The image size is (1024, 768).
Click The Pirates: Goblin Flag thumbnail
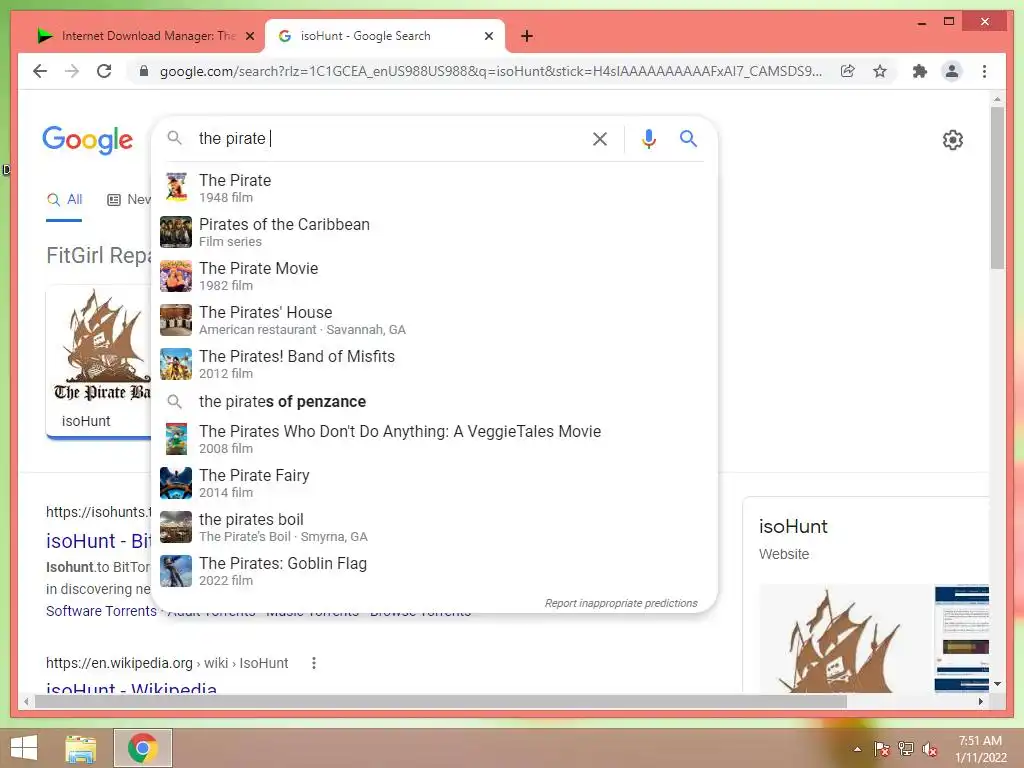176,571
